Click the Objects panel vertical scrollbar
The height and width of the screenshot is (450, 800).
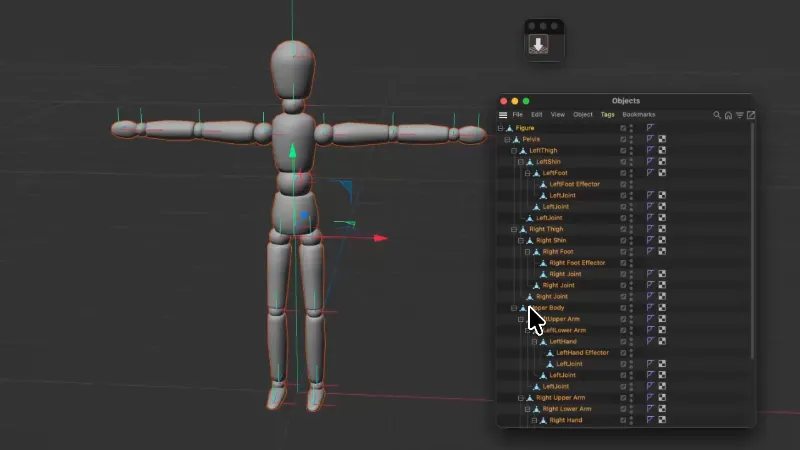752,240
